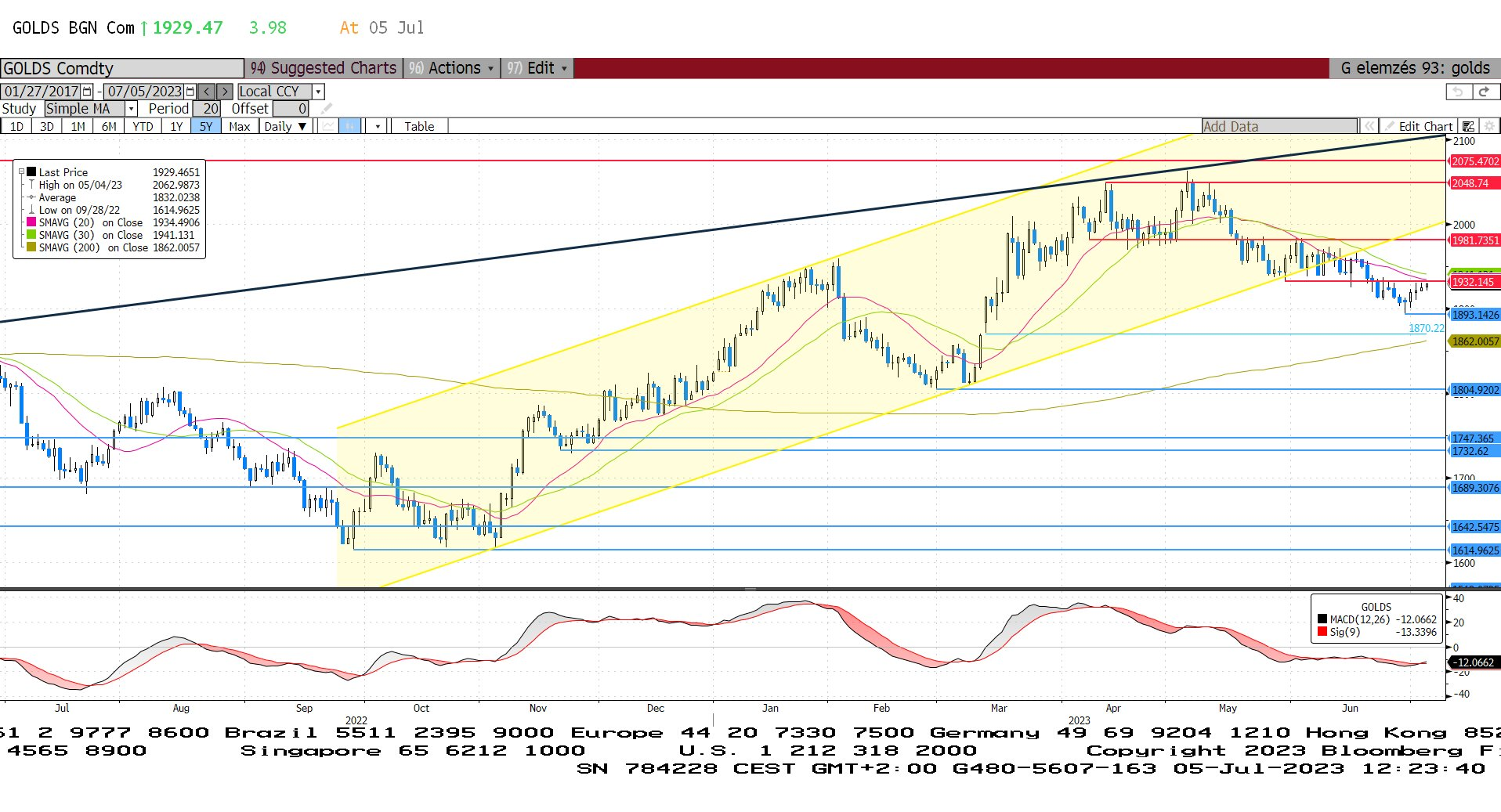Click the 1870.22 annotation text on chart

1426,328
